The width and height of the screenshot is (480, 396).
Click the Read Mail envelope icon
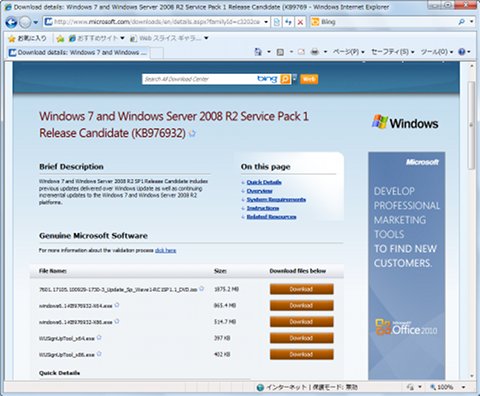[301, 52]
